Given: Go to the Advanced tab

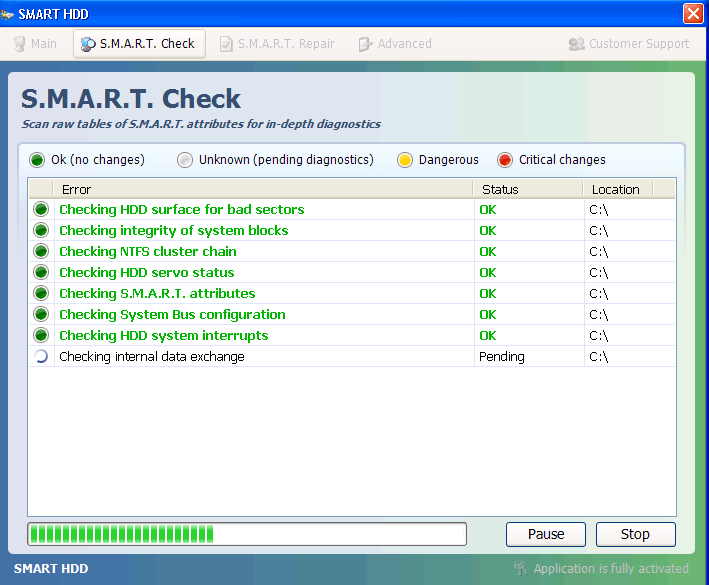Looking at the screenshot, I should click(x=395, y=44).
